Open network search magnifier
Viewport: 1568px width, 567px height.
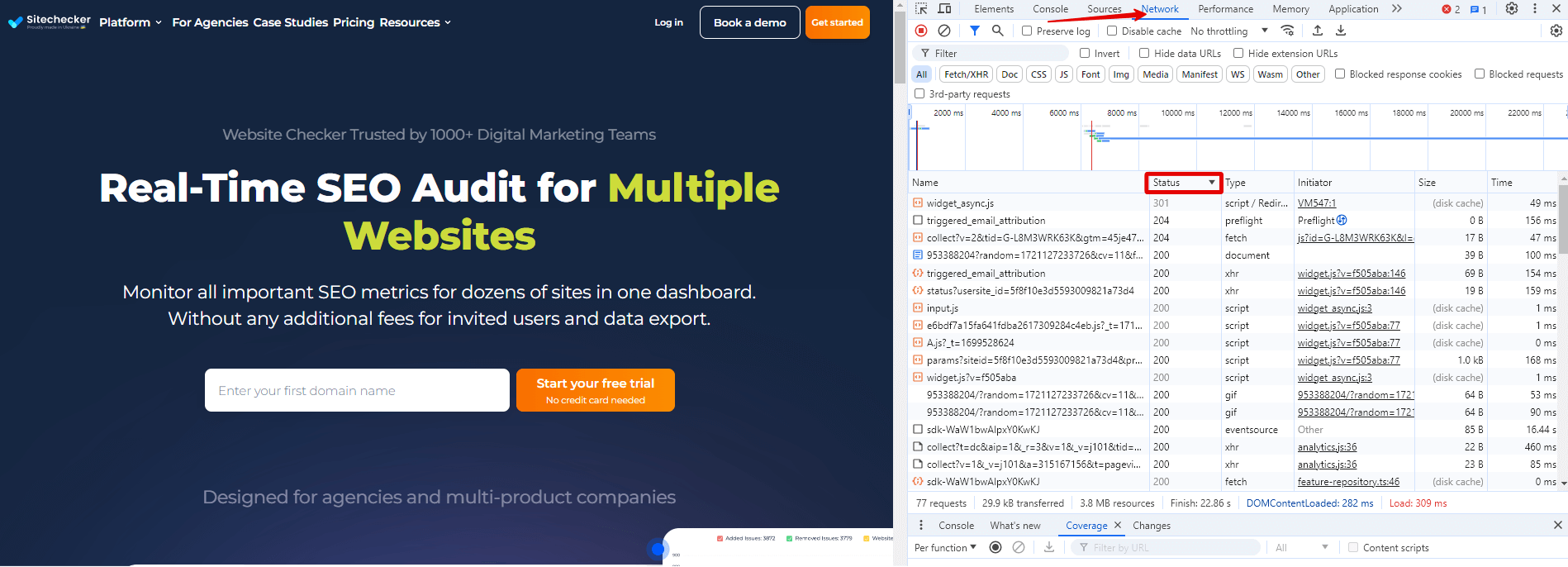click(x=998, y=31)
